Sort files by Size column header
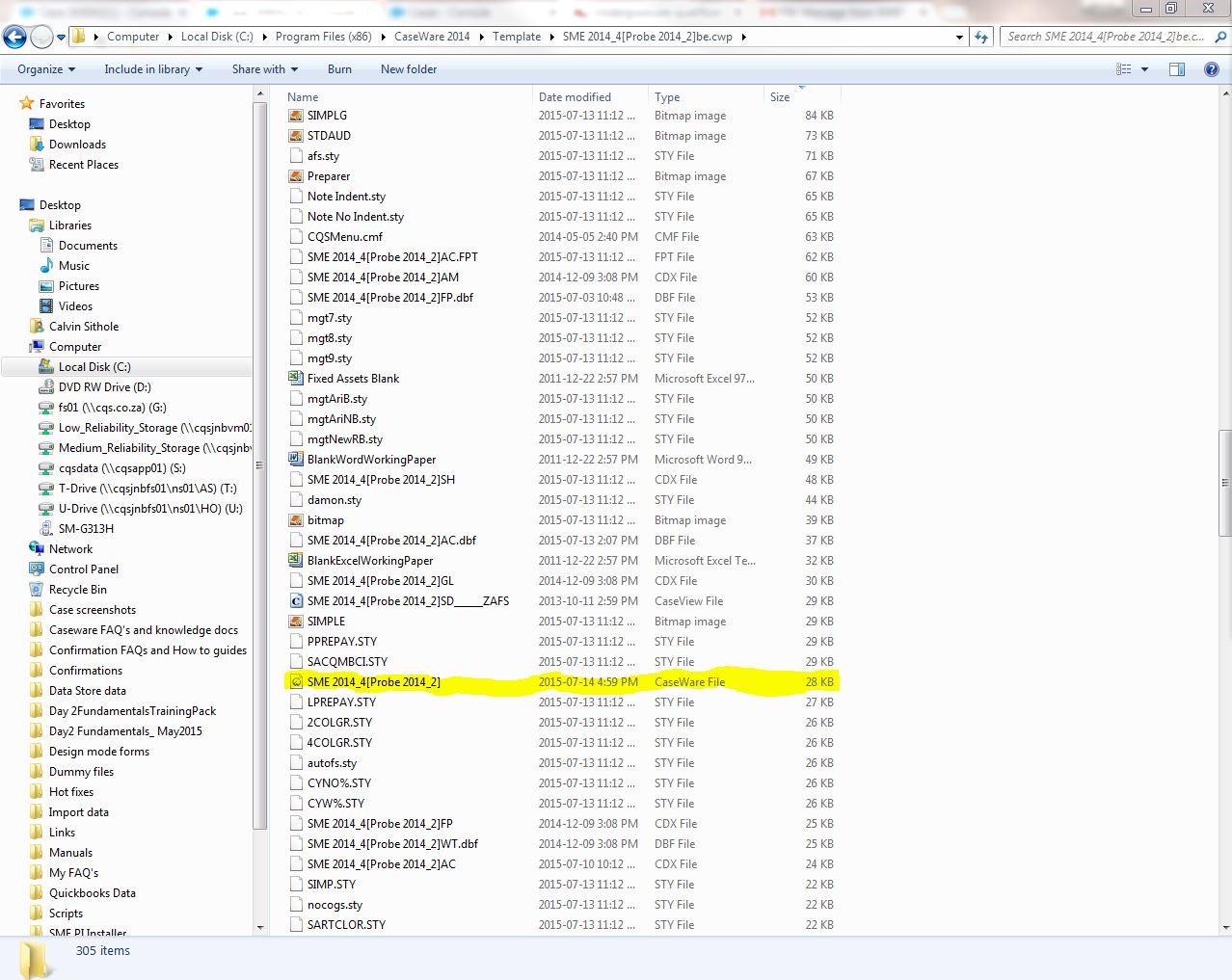Image resolution: width=1232 pixels, height=980 pixels. click(x=780, y=97)
